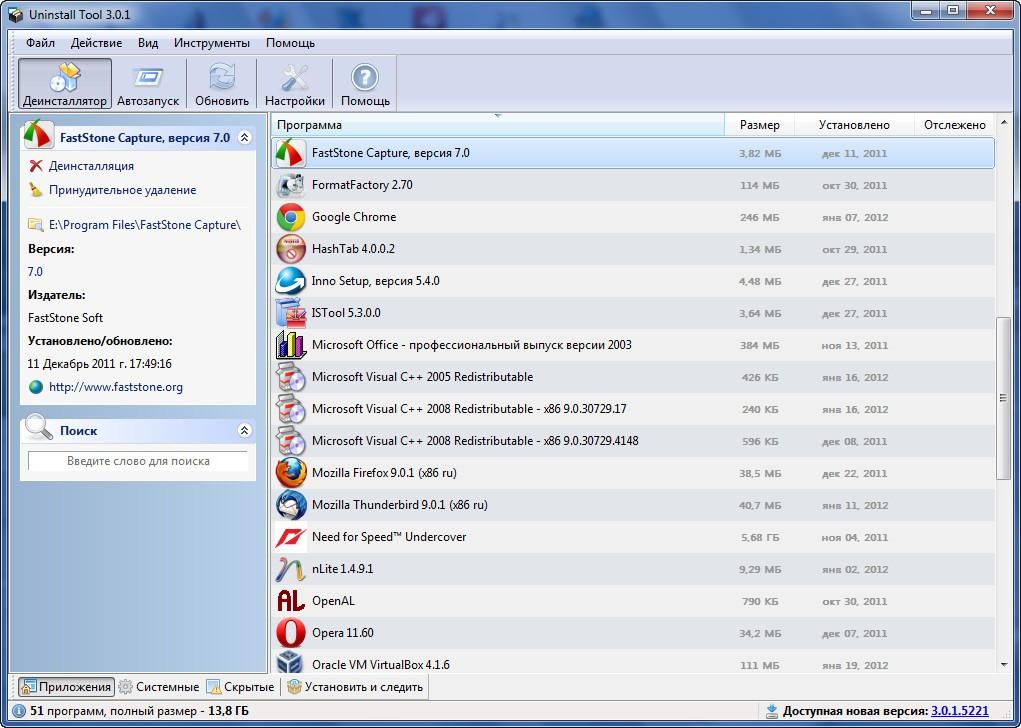
Task: Click the 11 Декабрь 2011 г. 17:49:16 timestamp
Action: [100, 364]
